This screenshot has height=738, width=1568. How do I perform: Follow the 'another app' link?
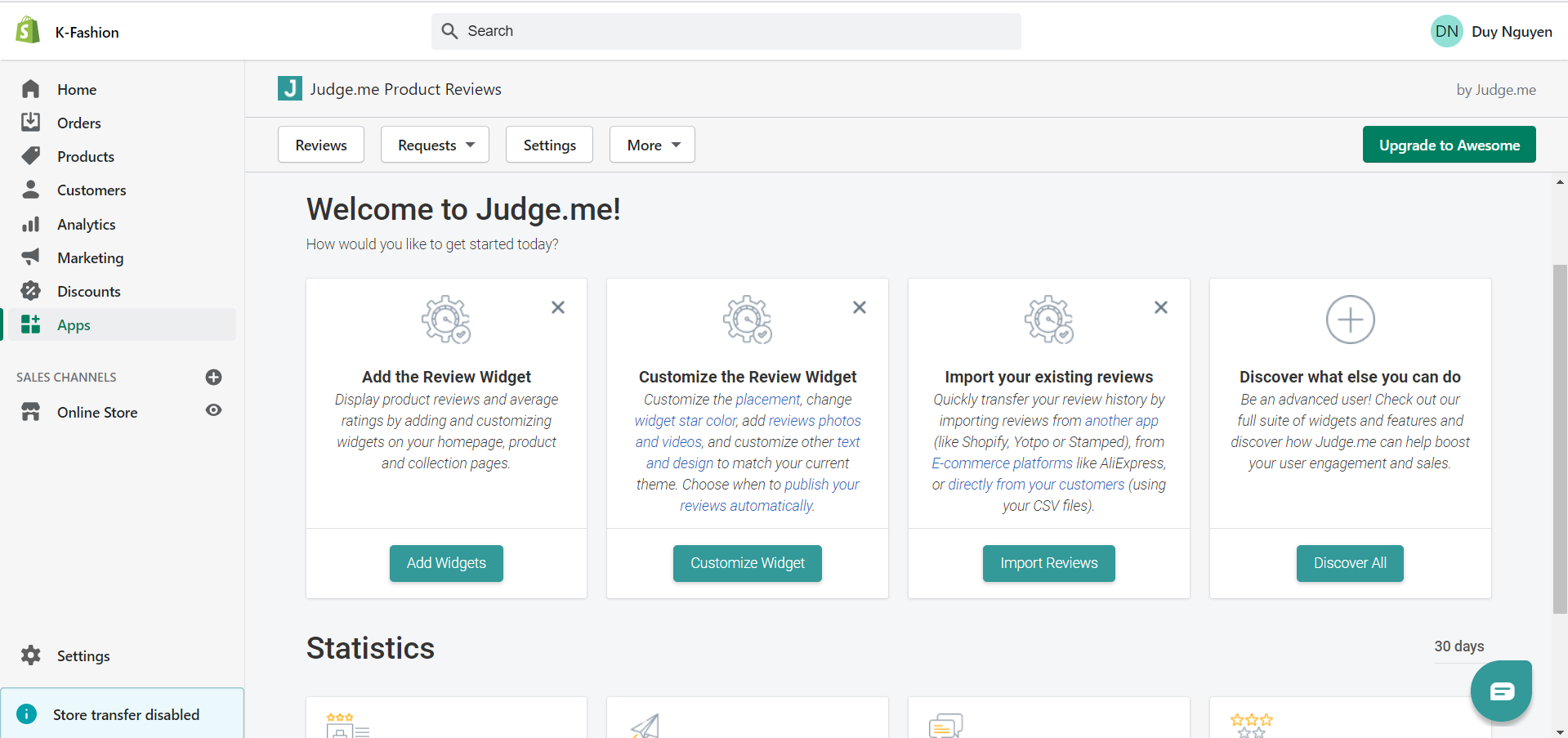click(x=1122, y=421)
